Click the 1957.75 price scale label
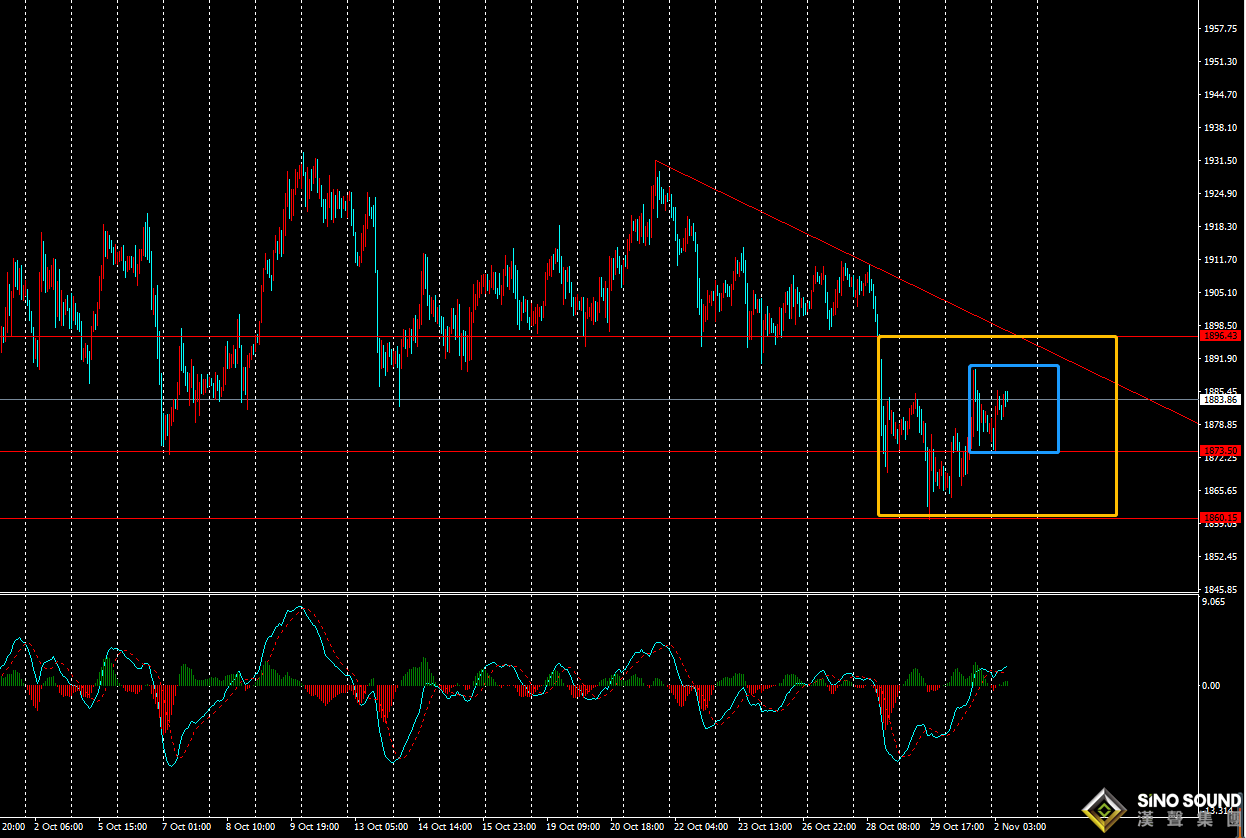Screen dimensions: 1246x838 pos(1220,29)
